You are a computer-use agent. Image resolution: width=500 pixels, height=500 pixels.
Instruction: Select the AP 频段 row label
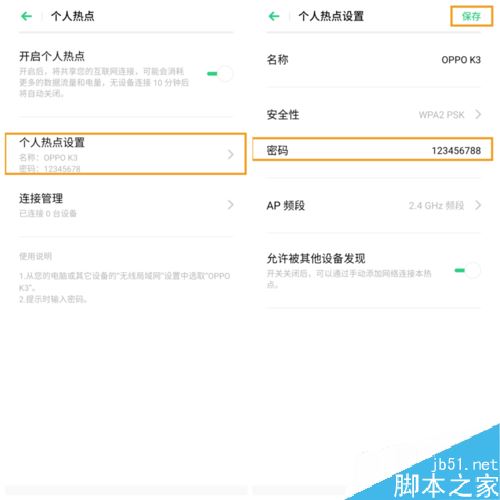[286, 205]
